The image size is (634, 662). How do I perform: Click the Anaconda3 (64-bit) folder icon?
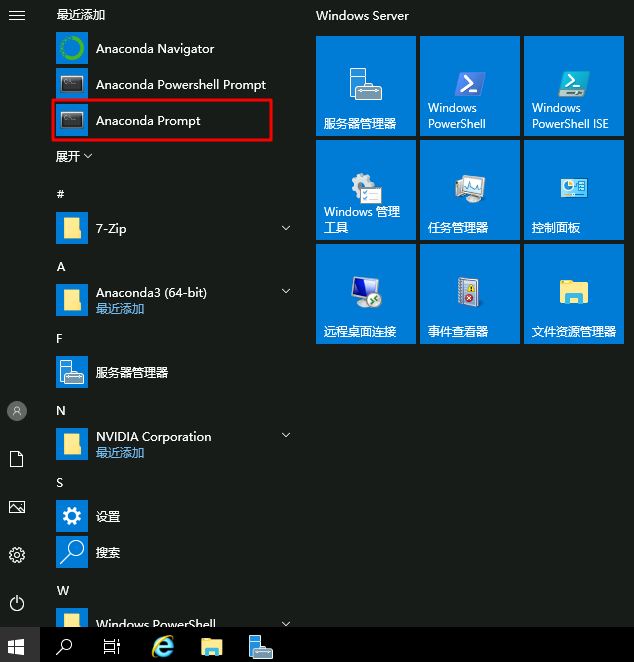(x=72, y=300)
